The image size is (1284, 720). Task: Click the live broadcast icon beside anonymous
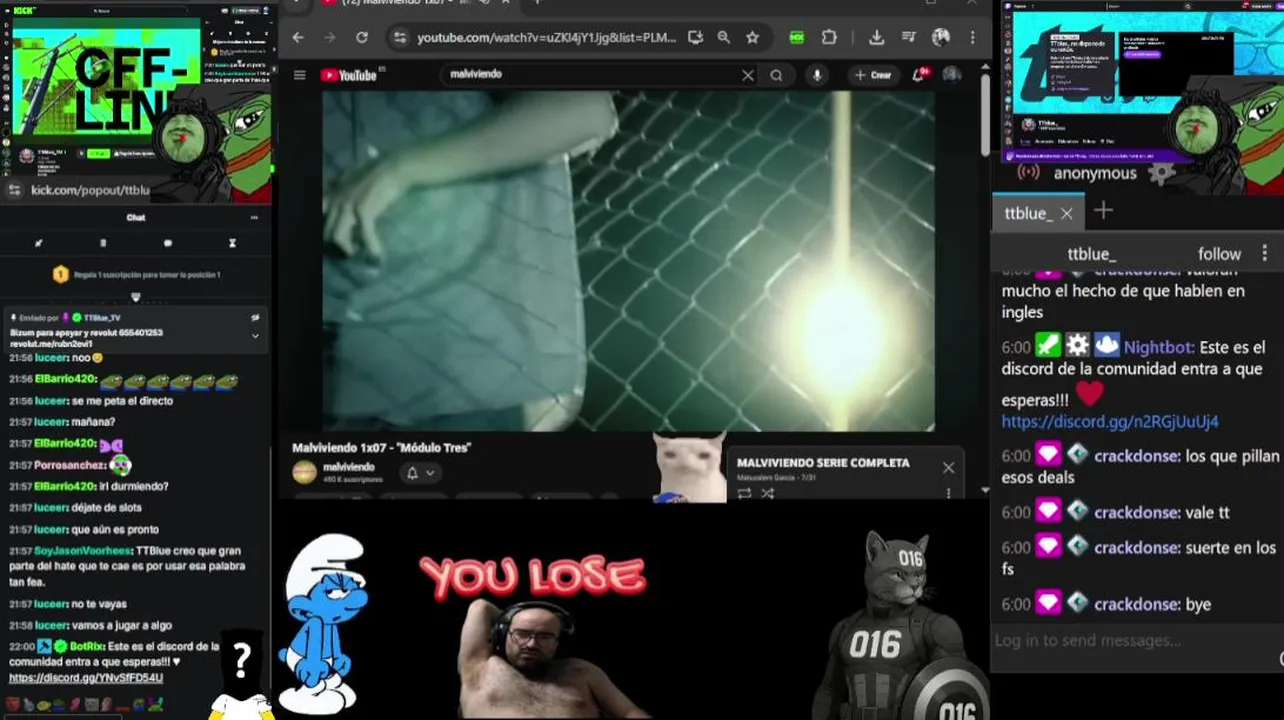tap(1029, 173)
